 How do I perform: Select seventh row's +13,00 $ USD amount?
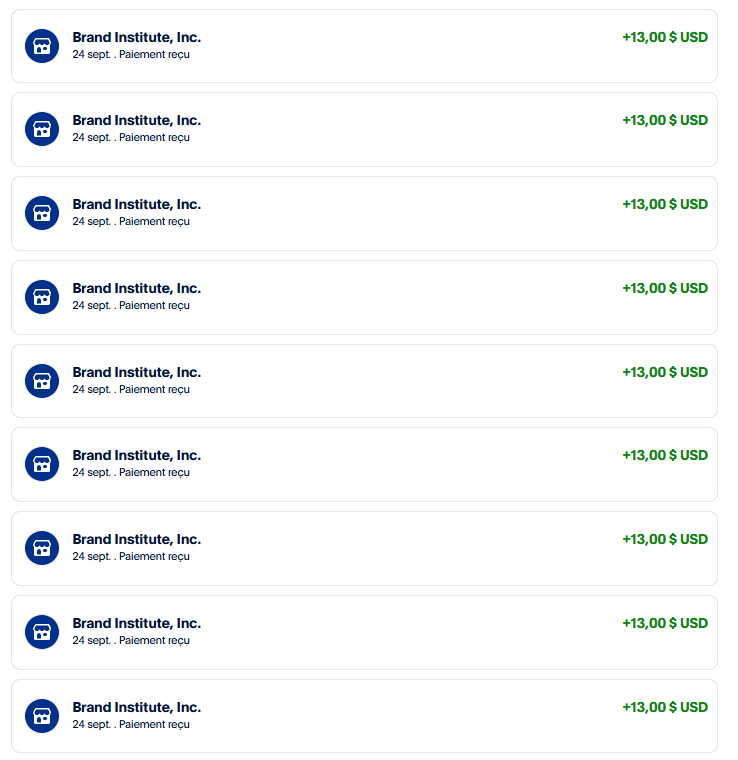[x=665, y=539]
